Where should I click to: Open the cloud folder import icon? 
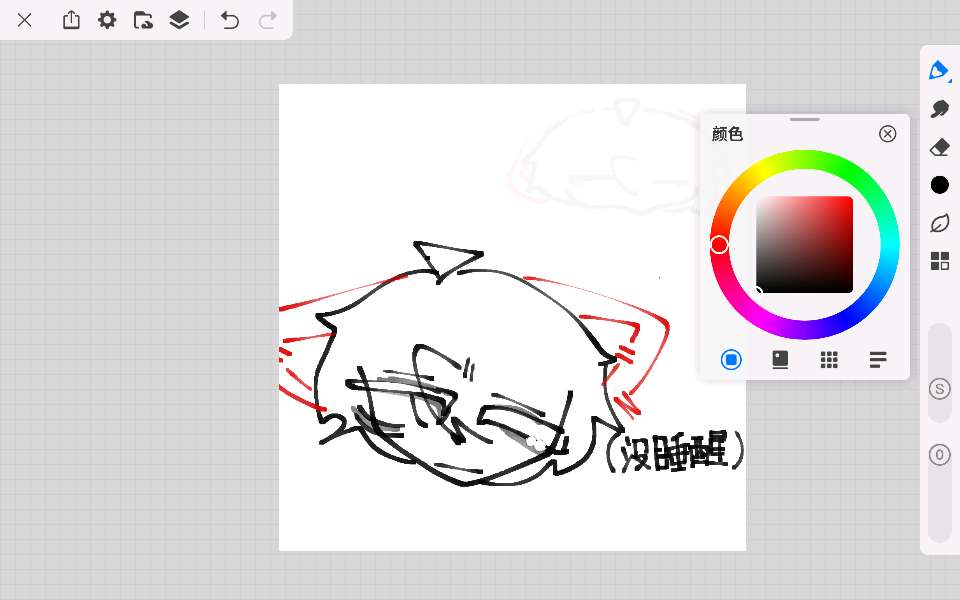[143, 20]
